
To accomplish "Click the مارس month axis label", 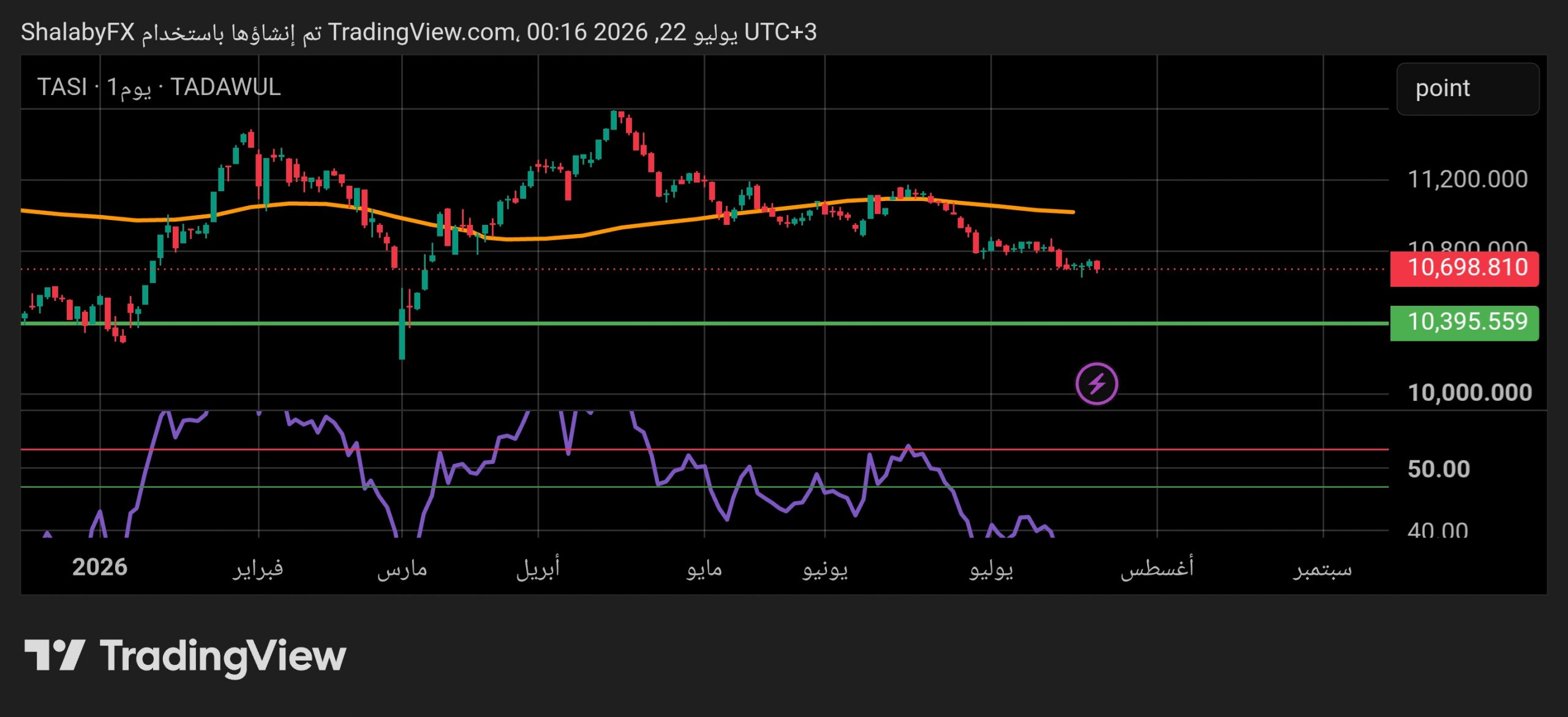I will (x=402, y=569).
